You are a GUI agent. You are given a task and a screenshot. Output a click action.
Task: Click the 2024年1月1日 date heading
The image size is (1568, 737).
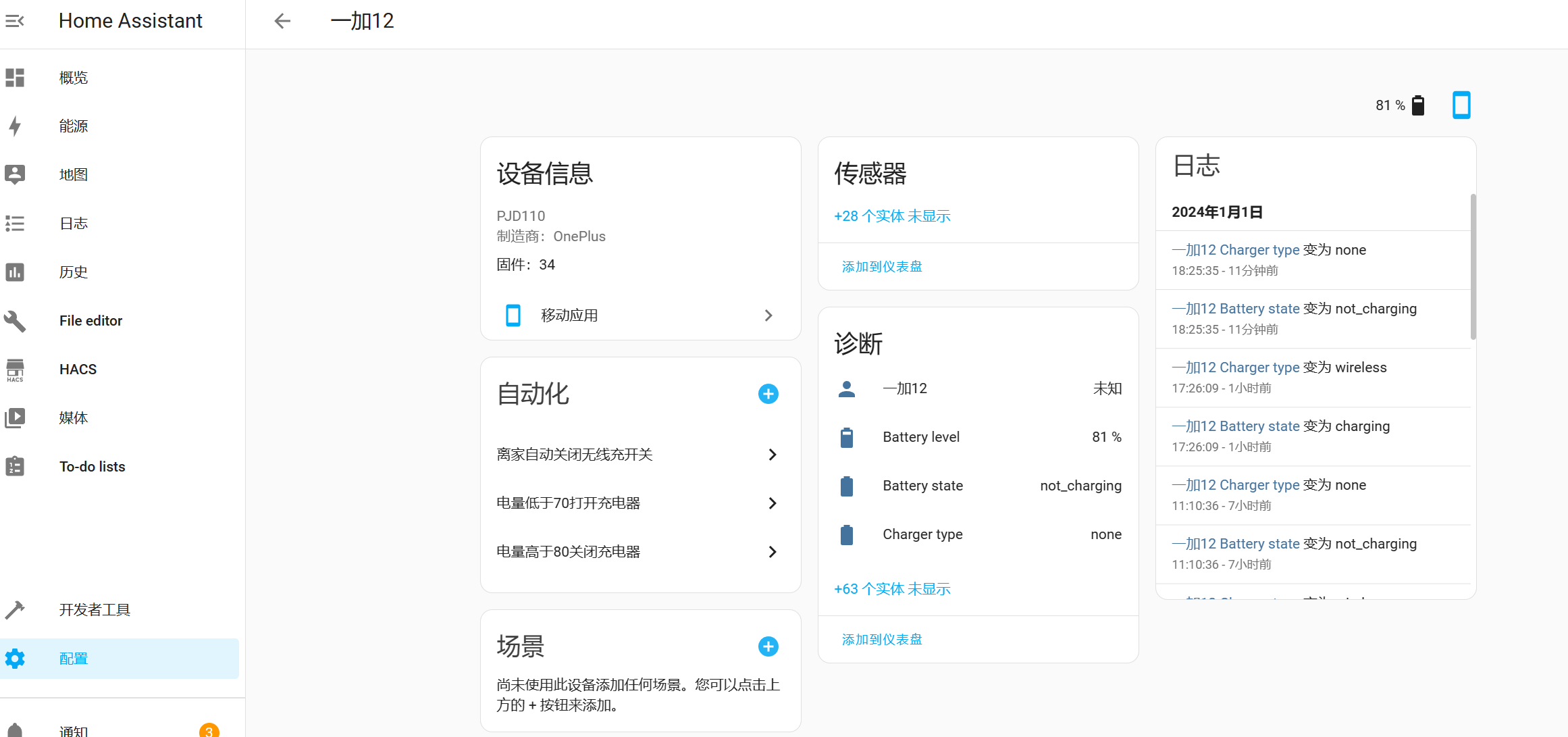pyautogui.click(x=1218, y=212)
